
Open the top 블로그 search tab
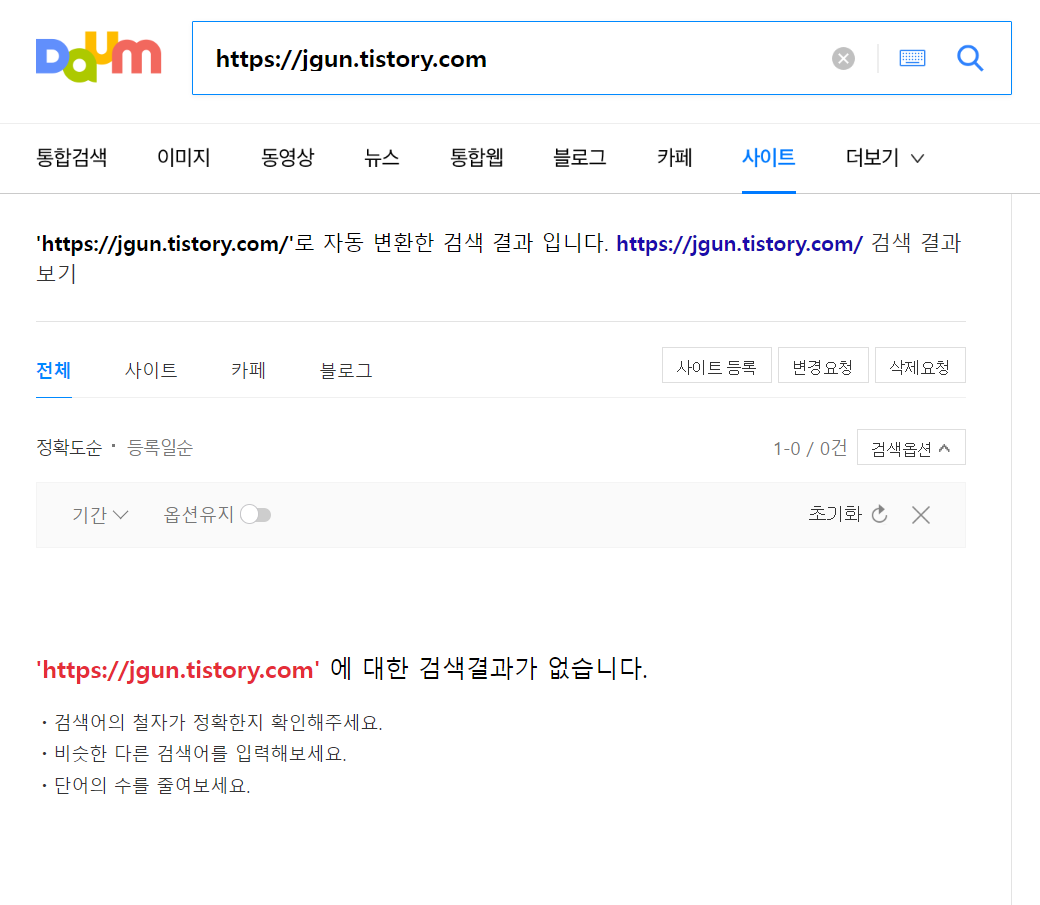pyautogui.click(x=580, y=158)
